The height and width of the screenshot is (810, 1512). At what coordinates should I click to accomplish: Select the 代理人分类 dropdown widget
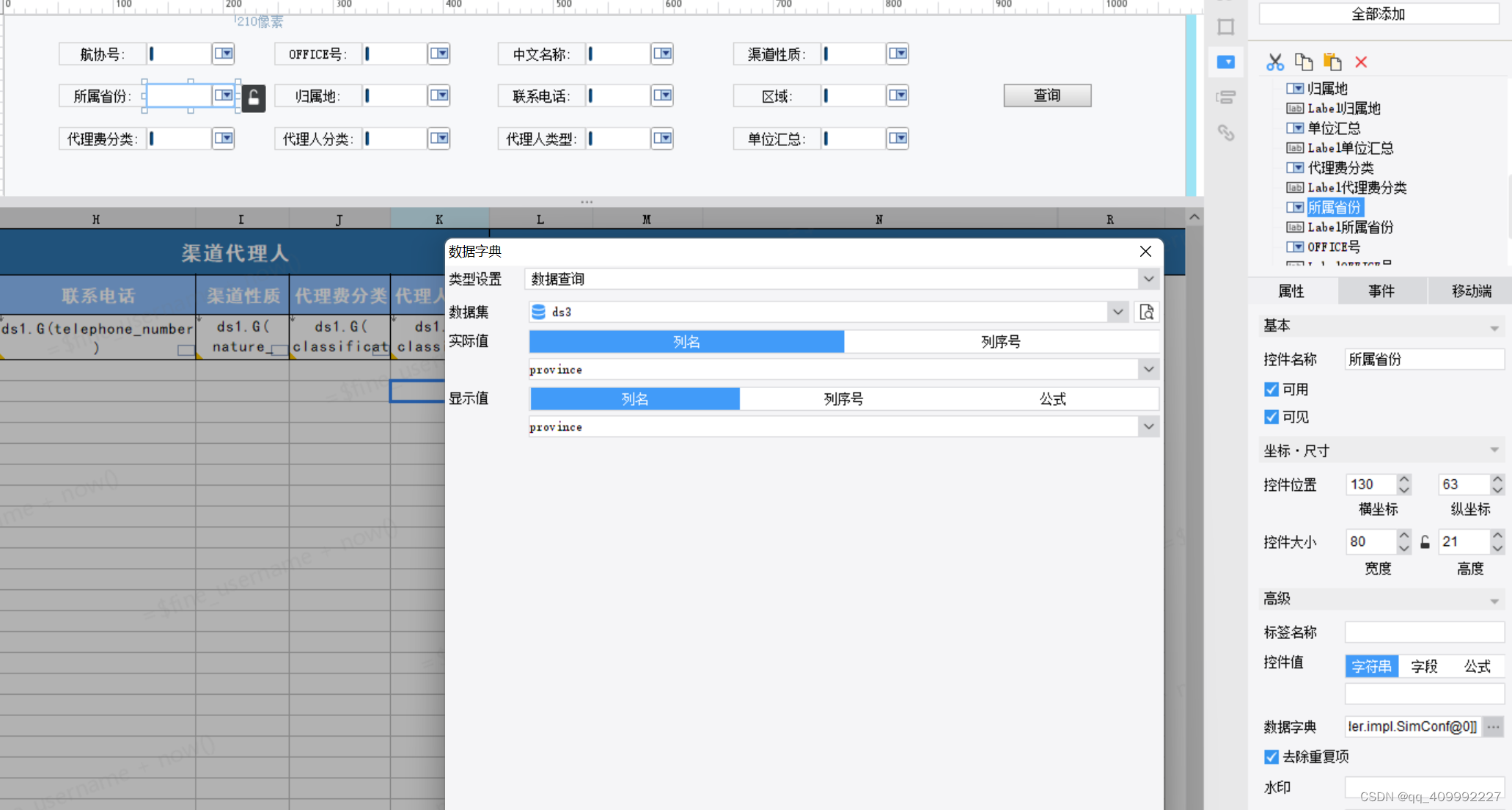[x=406, y=139]
